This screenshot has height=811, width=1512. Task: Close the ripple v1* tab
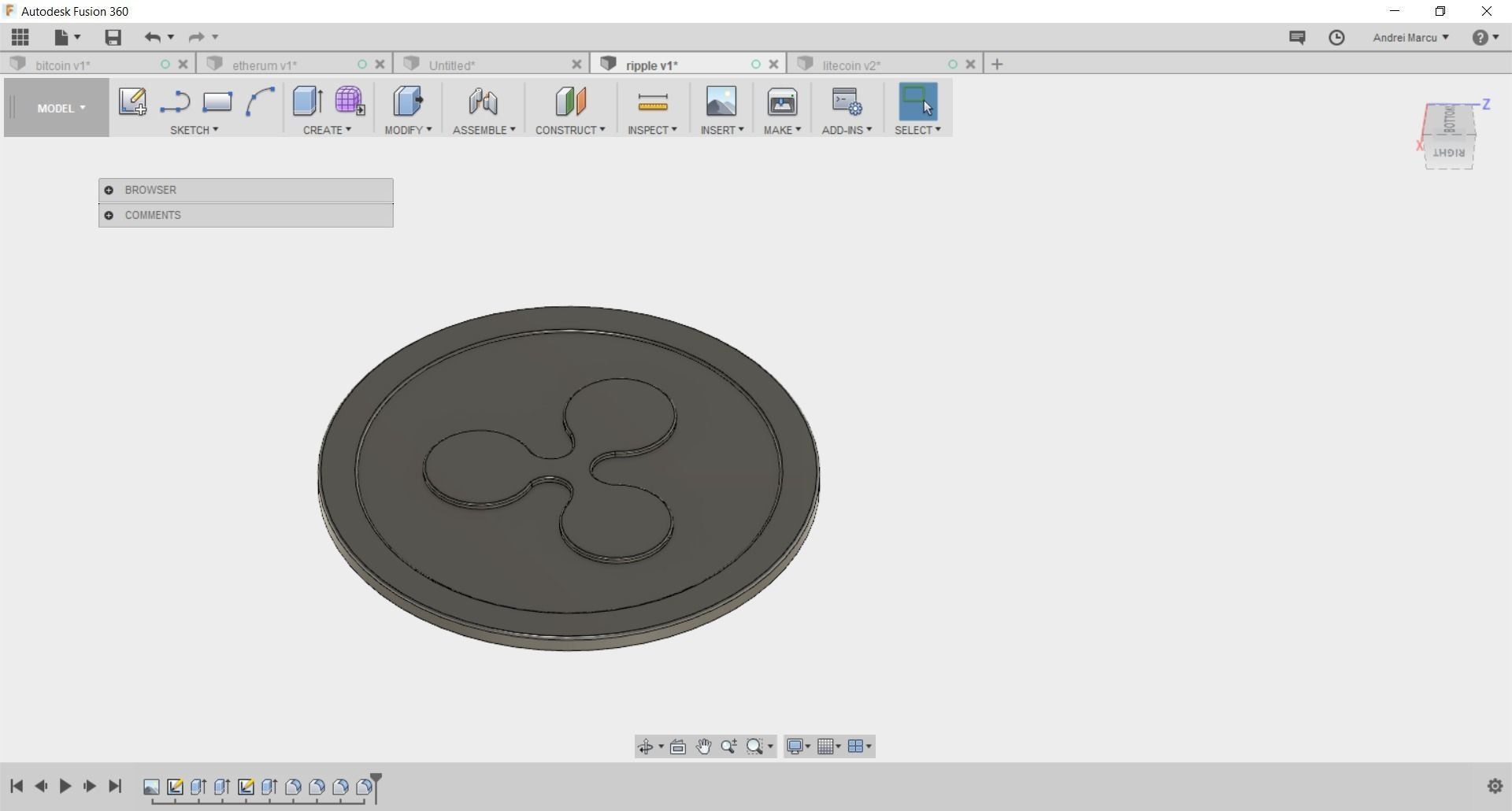coord(773,65)
